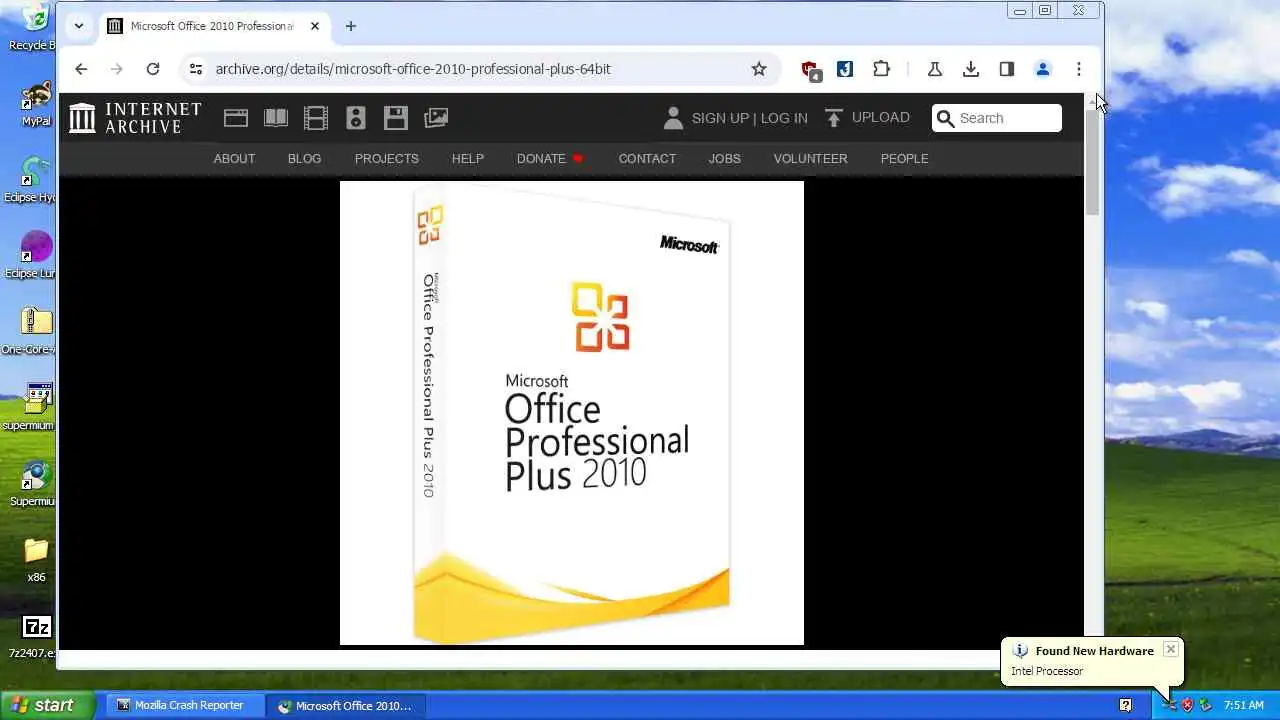Screen dimensions: 1280x720
Task: Toggle the browser side panel
Action: click(x=1006, y=69)
